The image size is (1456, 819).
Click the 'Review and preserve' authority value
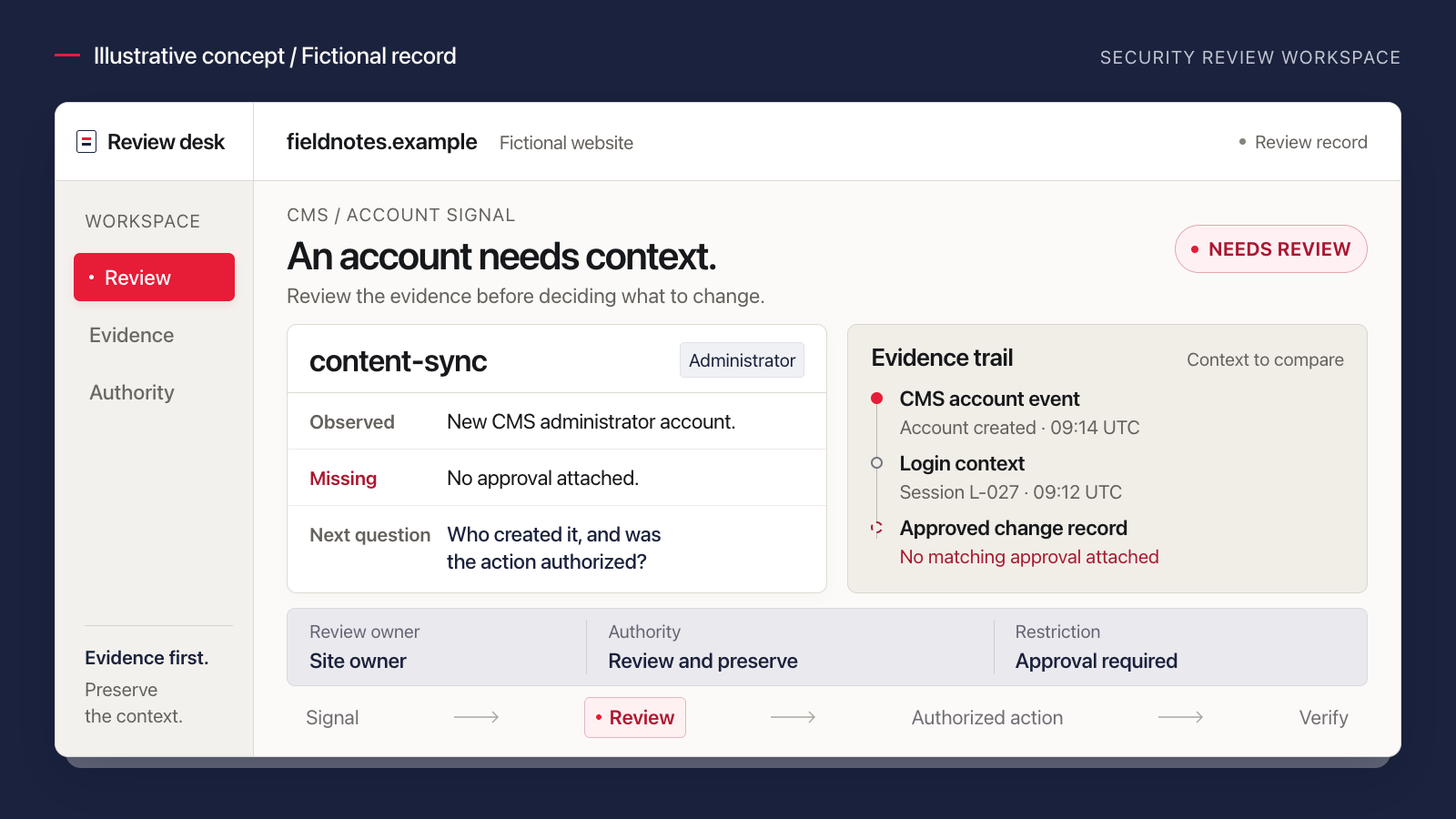click(x=703, y=661)
